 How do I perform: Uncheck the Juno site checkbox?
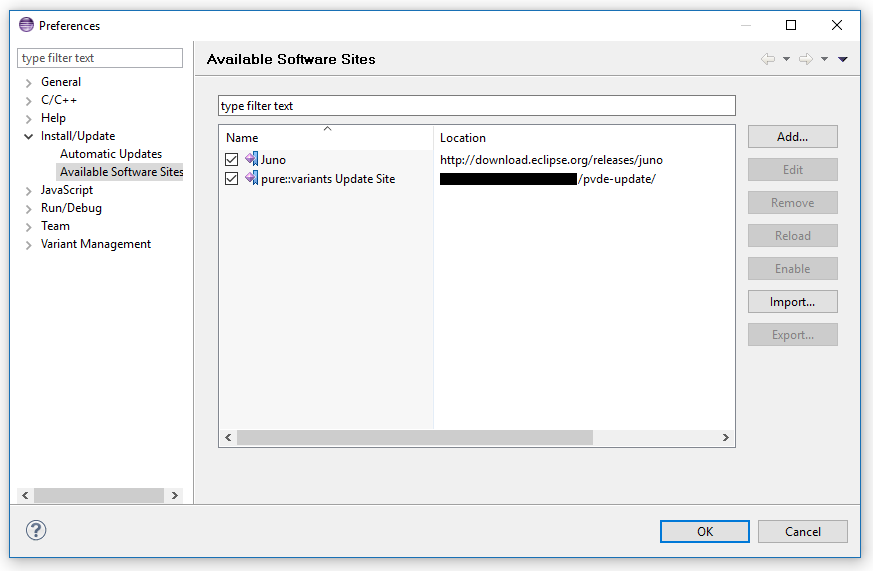pyautogui.click(x=232, y=160)
